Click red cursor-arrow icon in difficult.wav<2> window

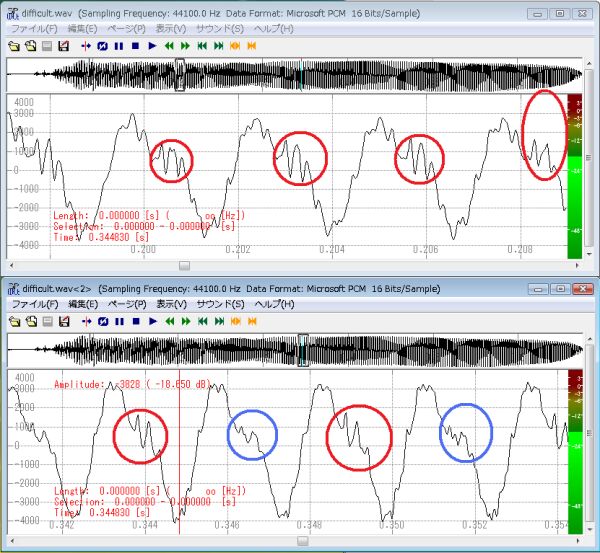(x=86, y=321)
